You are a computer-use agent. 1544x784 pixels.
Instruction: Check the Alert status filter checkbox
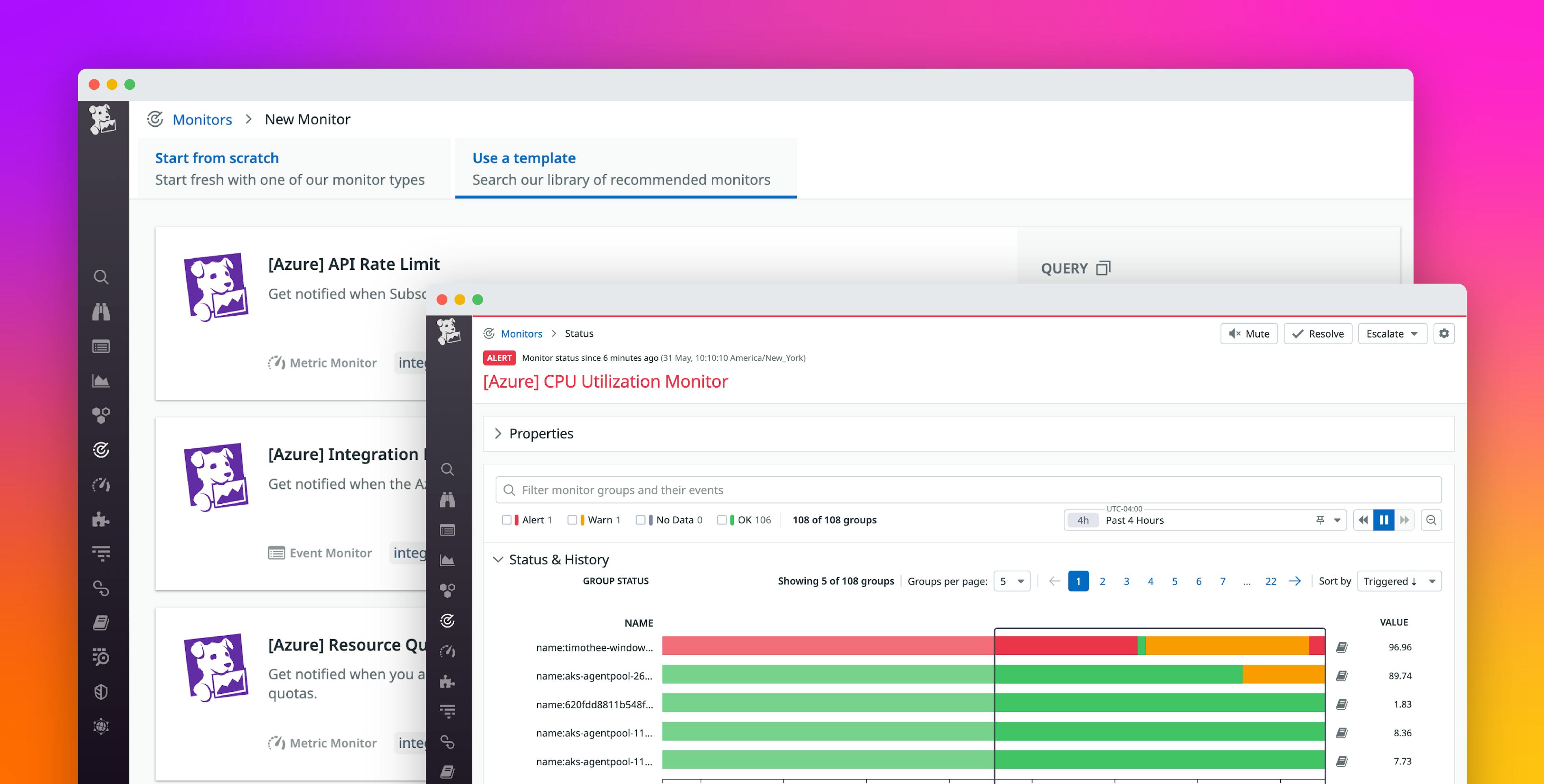[507, 520]
